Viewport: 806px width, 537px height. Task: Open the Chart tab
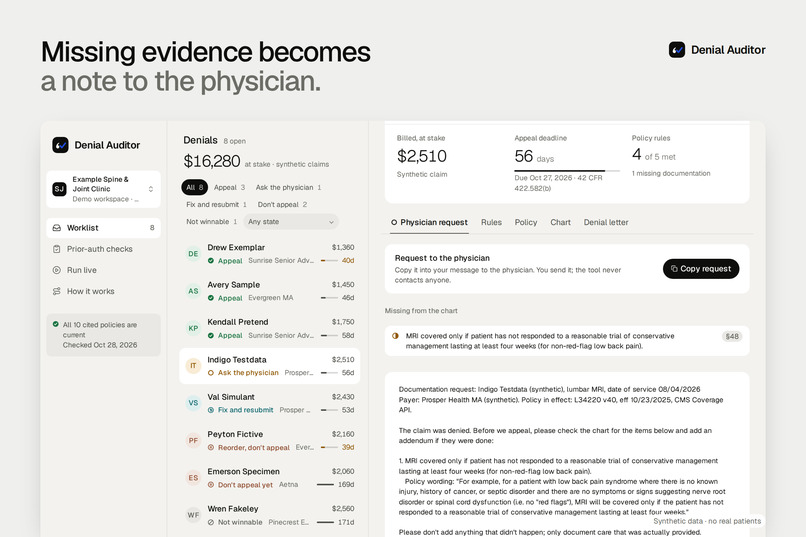560,223
